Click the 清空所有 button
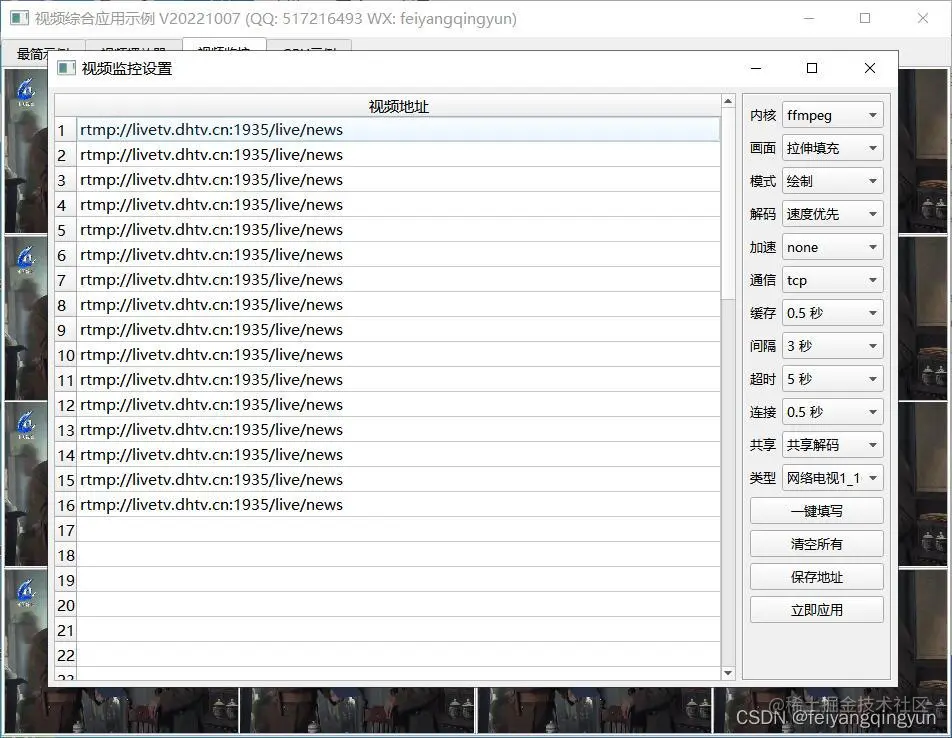The height and width of the screenshot is (738, 952). [817, 544]
